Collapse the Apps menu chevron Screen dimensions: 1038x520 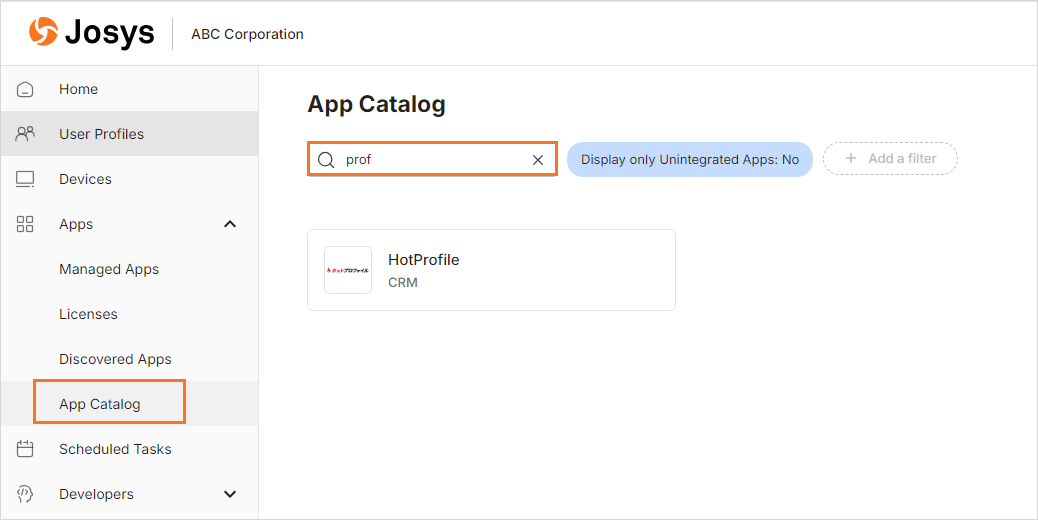230,224
